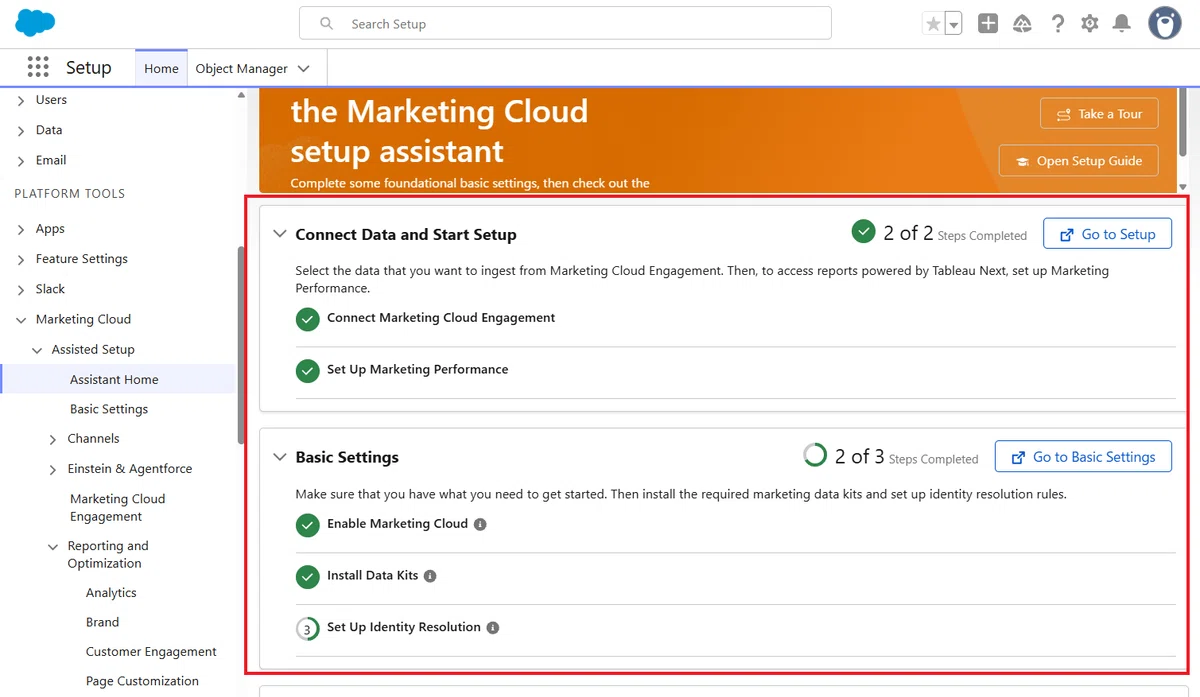
Task: Expand the Einstein & Agentforce tree node
Action: tap(54, 469)
